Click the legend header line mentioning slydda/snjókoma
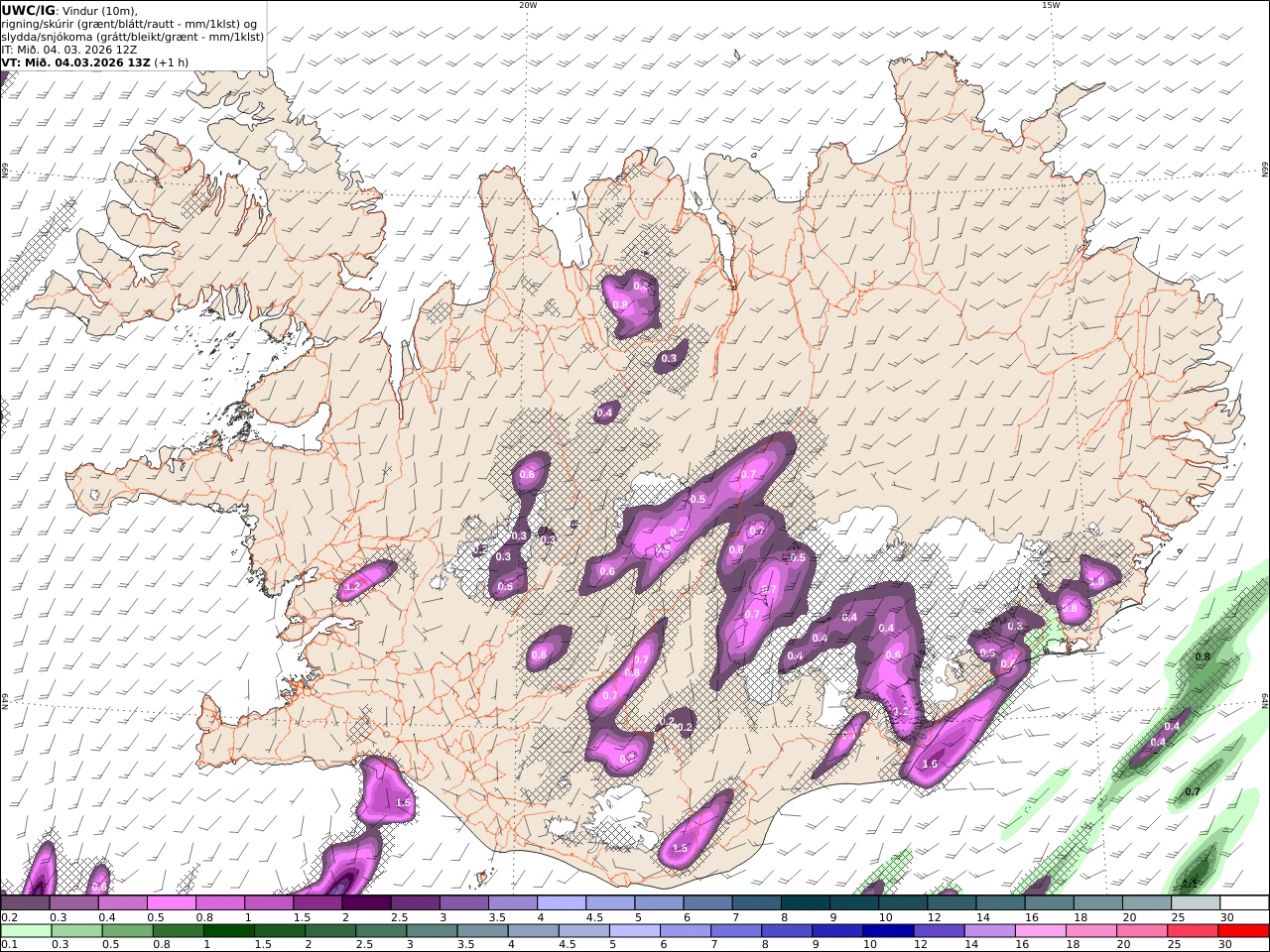The image size is (1270, 952). 132,37
